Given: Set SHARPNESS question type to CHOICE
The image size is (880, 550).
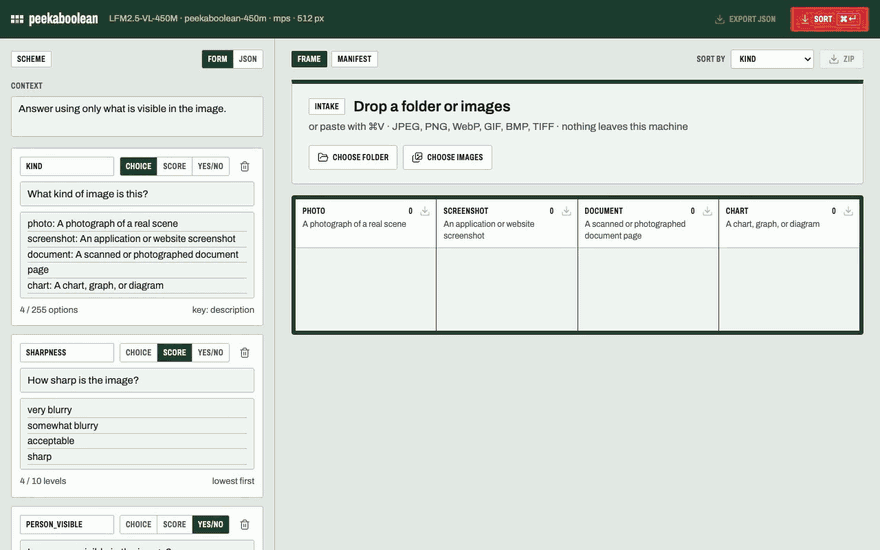Looking at the screenshot, I should (138, 352).
